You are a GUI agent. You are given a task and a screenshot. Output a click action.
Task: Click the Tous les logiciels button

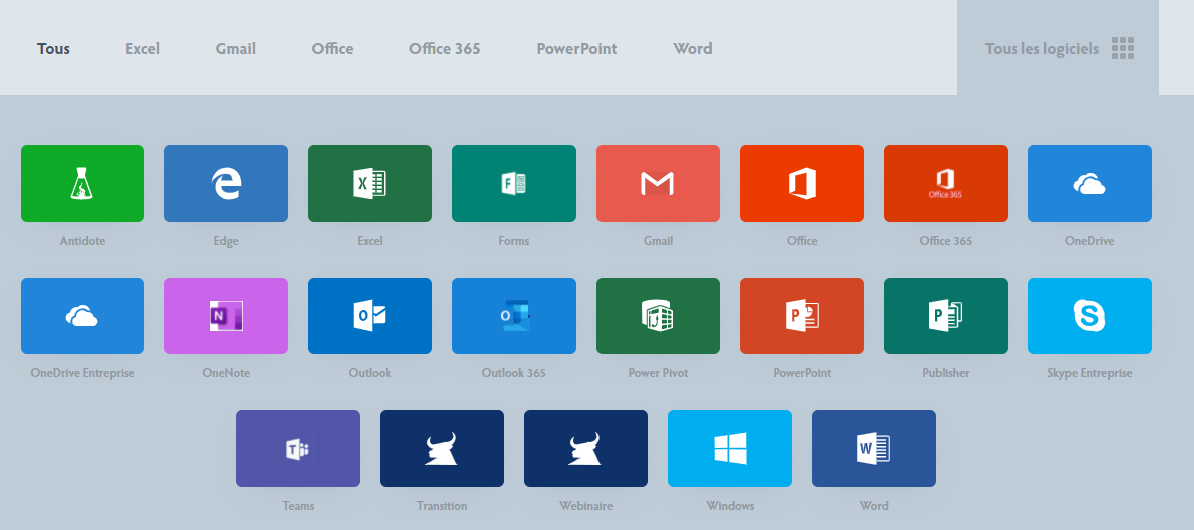click(x=1058, y=48)
